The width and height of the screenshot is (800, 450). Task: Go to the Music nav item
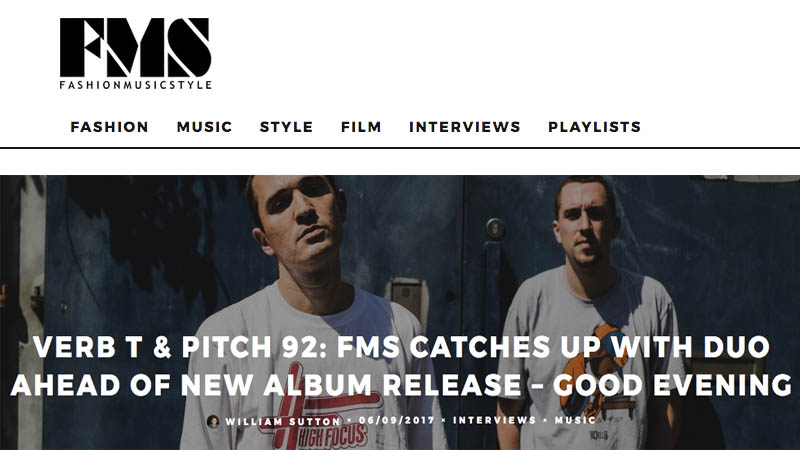(x=204, y=127)
